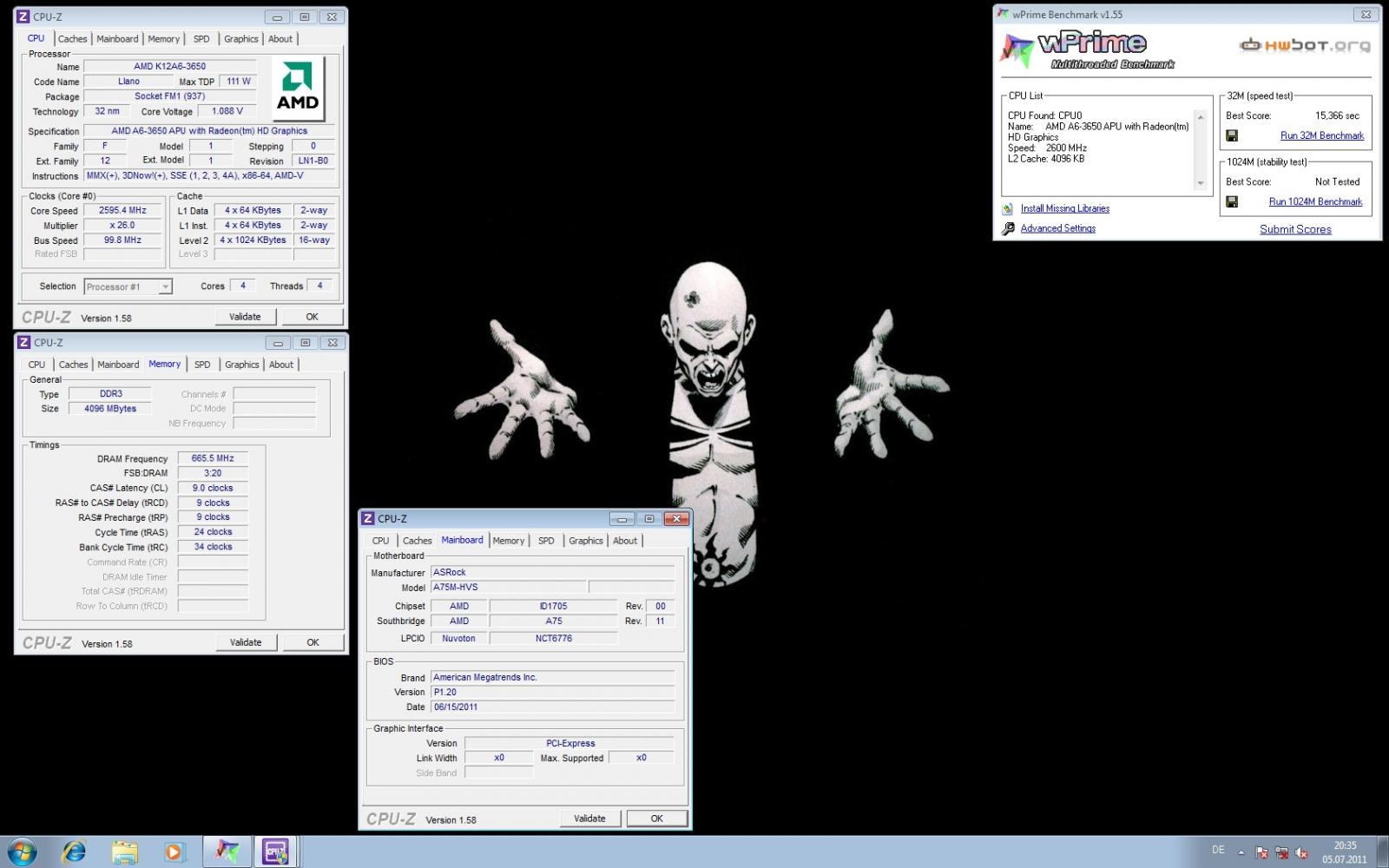Open Windows Media Player from the taskbar
1389x868 pixels.
pos(174,852)
